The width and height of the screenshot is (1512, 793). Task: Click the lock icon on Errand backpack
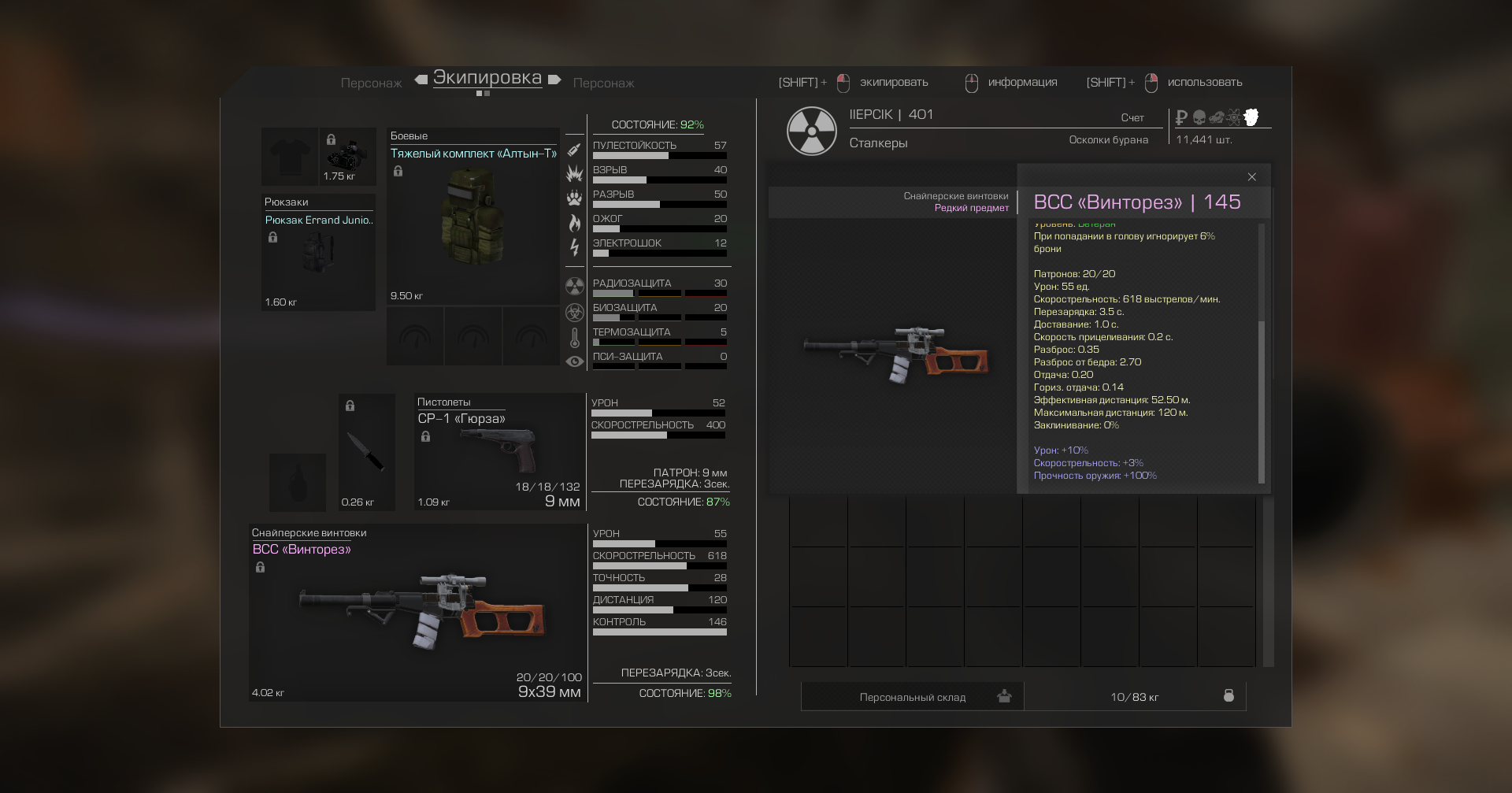(272, 237)
